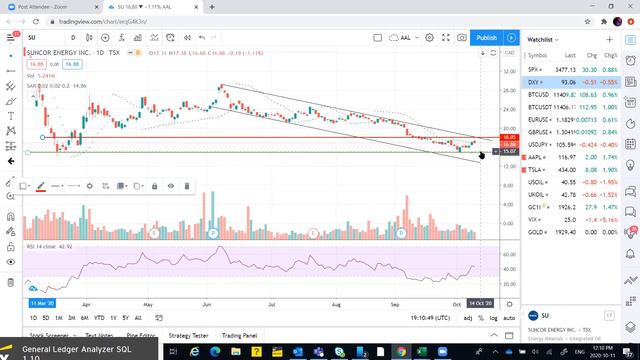This screenshot has height=360, width=640.
Task: Hide selected drawing via floating toolbar eye
Action: (x=171, y=186)
